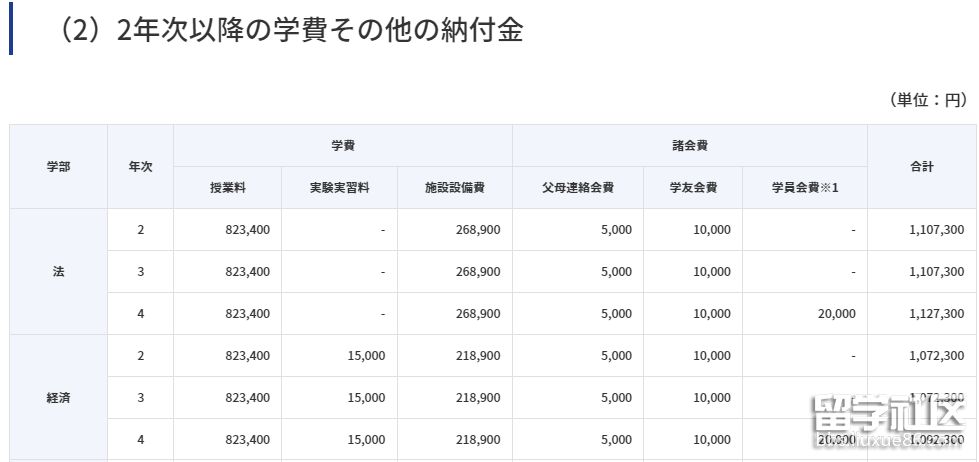Screen dimensions: 979x462
Task: Click the 学友会費 column header
Action: click(692, 188)
